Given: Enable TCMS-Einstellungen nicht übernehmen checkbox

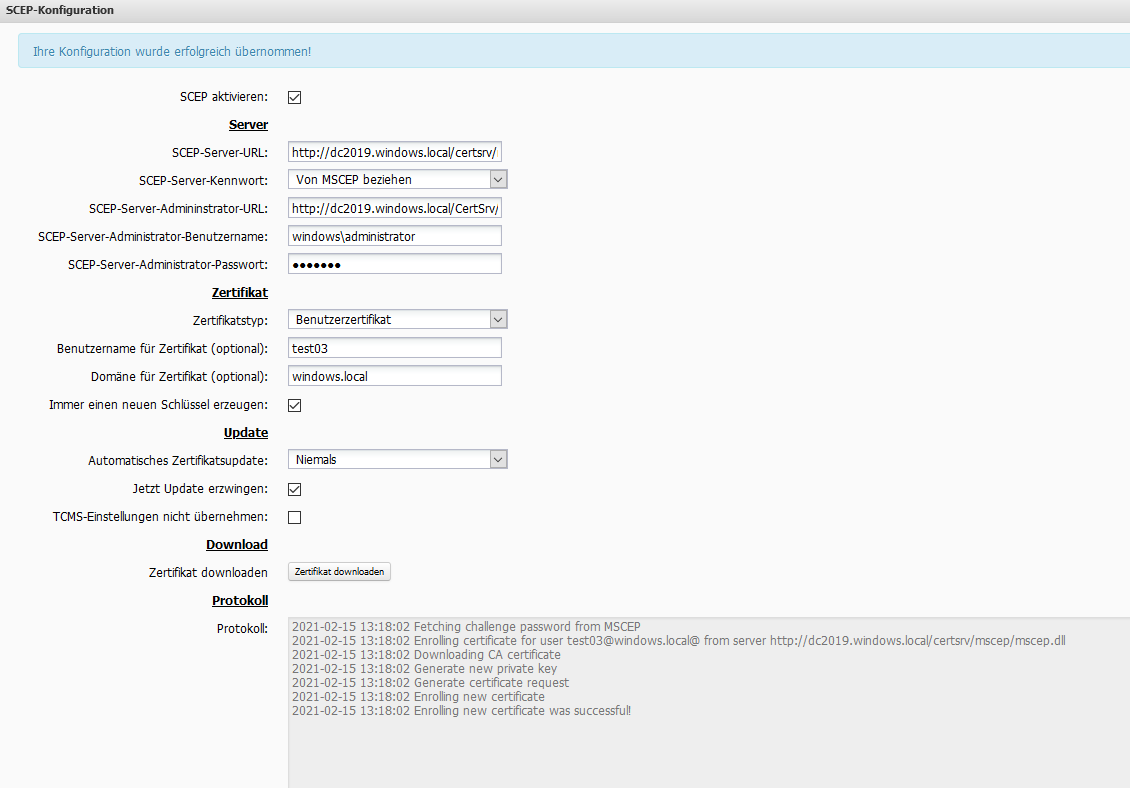Looking at the screenshot, I should point(295,518).
